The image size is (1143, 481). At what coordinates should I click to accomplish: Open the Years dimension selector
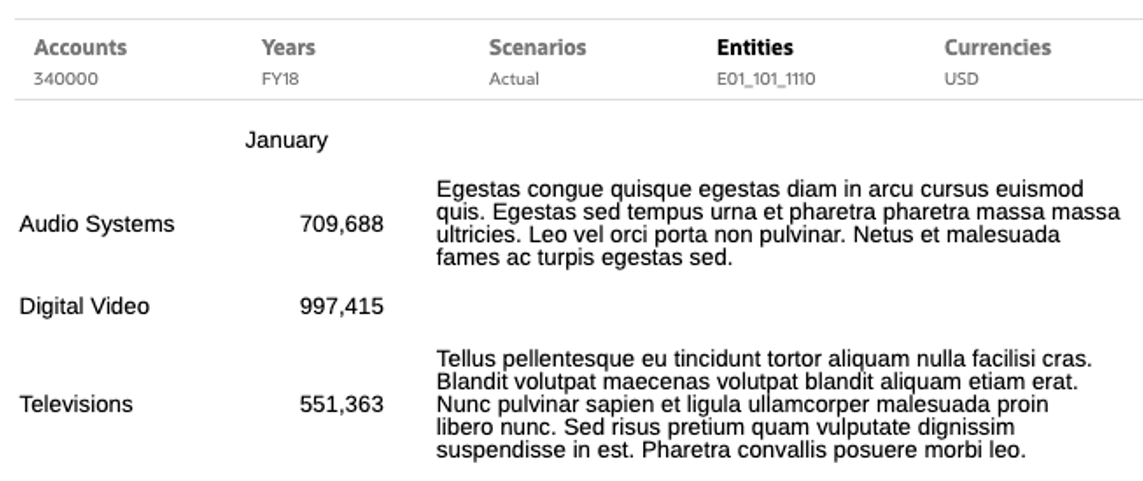pos(288,48)
